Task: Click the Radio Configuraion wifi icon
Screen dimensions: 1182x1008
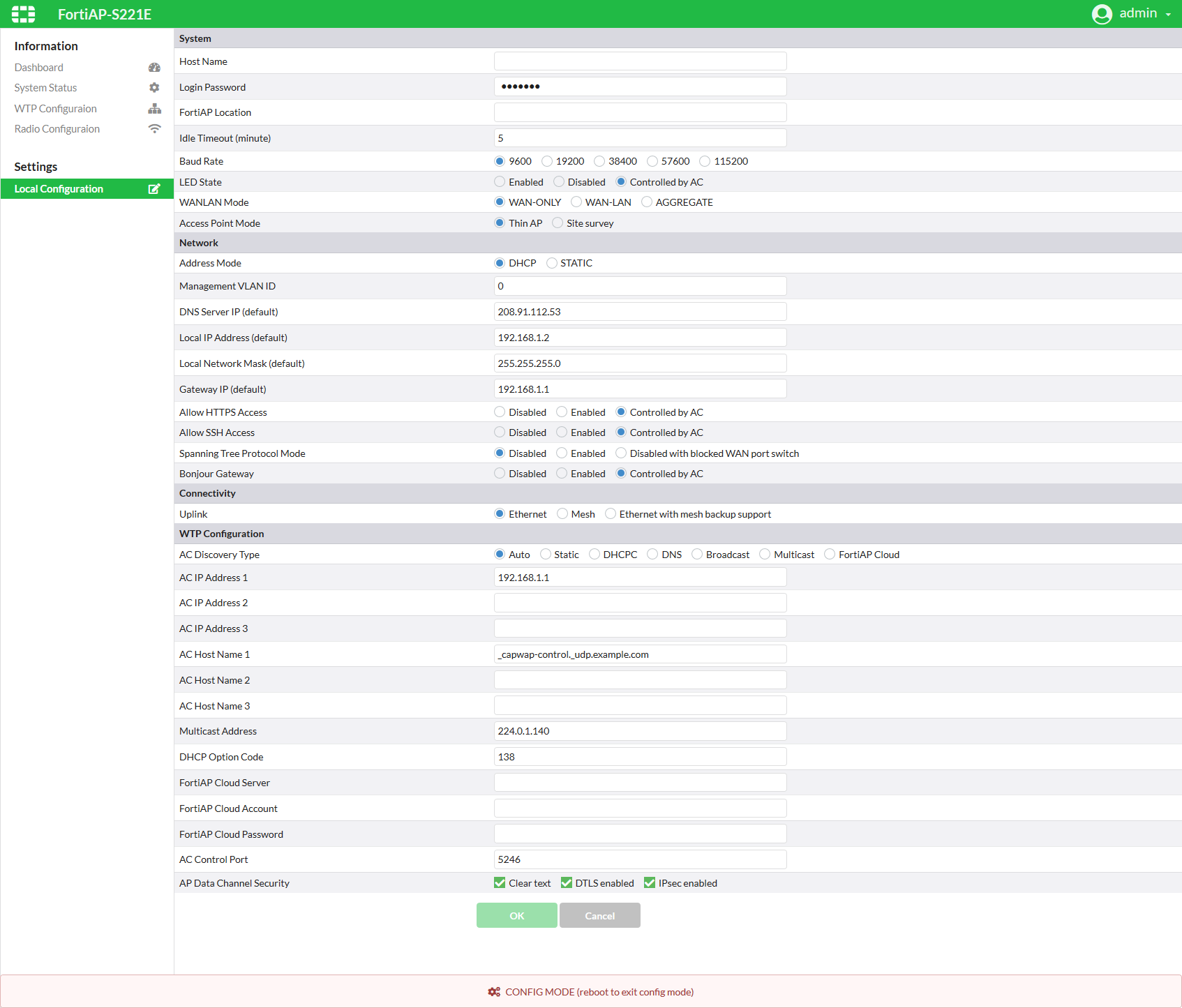Action: (154, 129)
